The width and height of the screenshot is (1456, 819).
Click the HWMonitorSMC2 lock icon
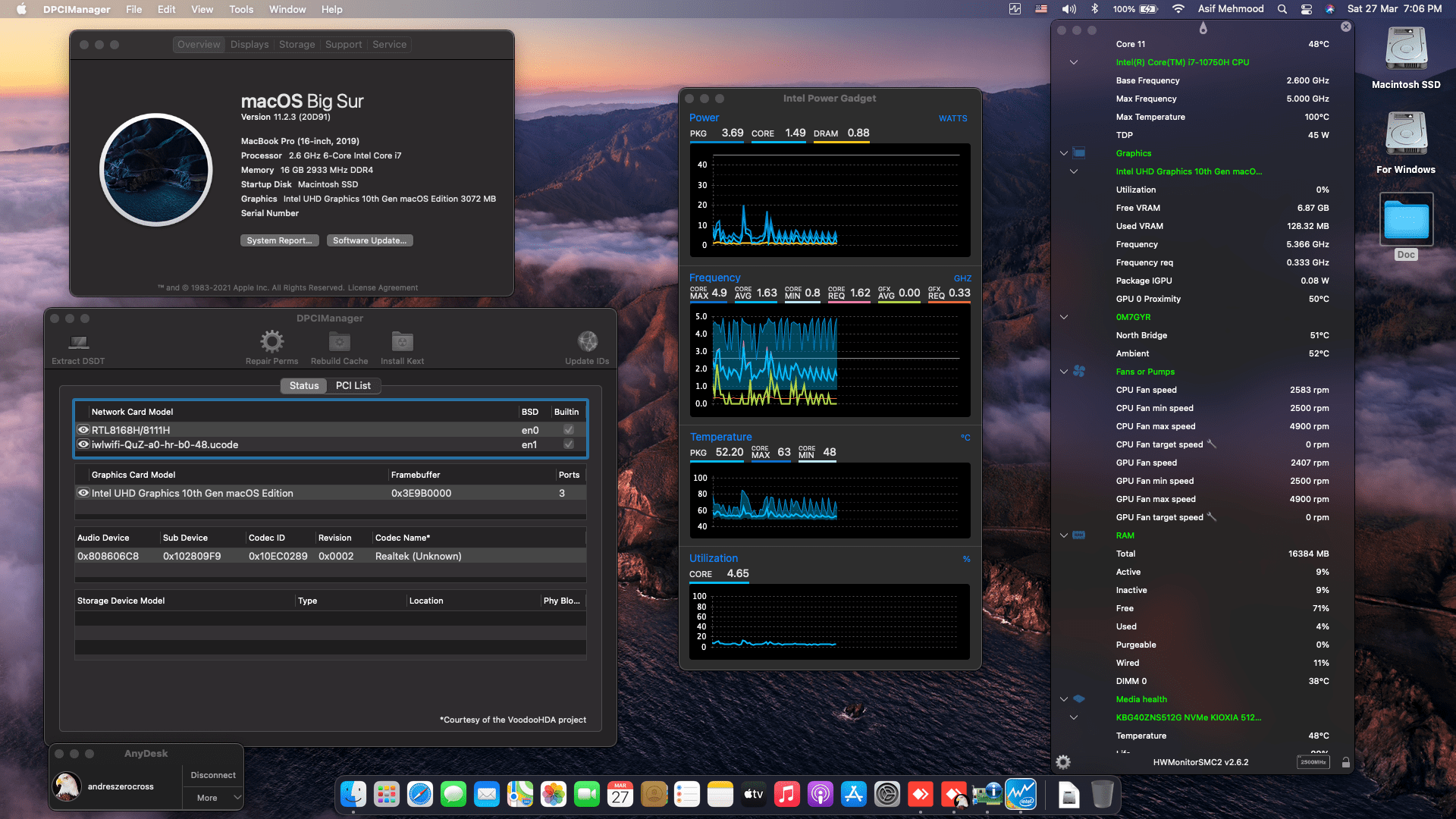click(1346, 762)
